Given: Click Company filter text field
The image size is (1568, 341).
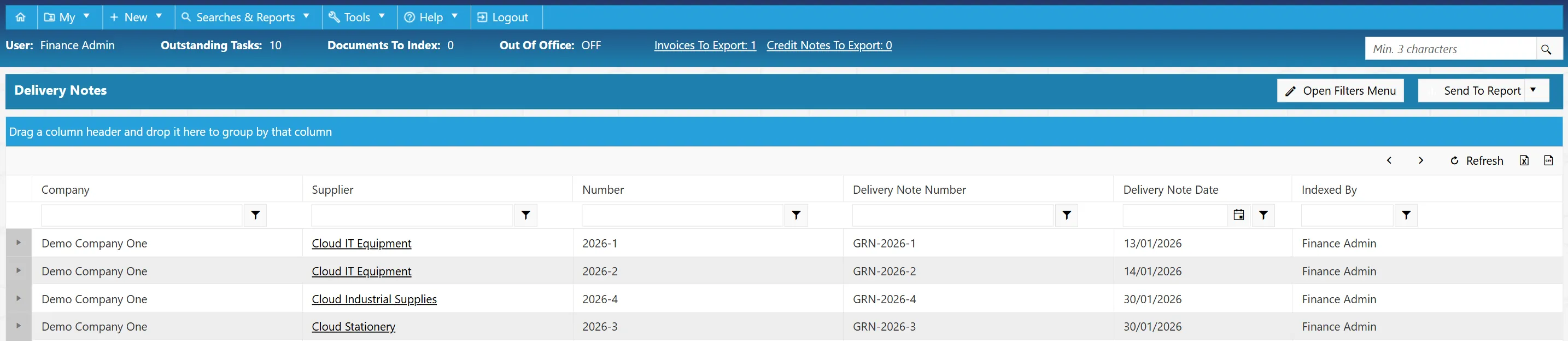Looking at the screenshot, I should click(142, 215).
